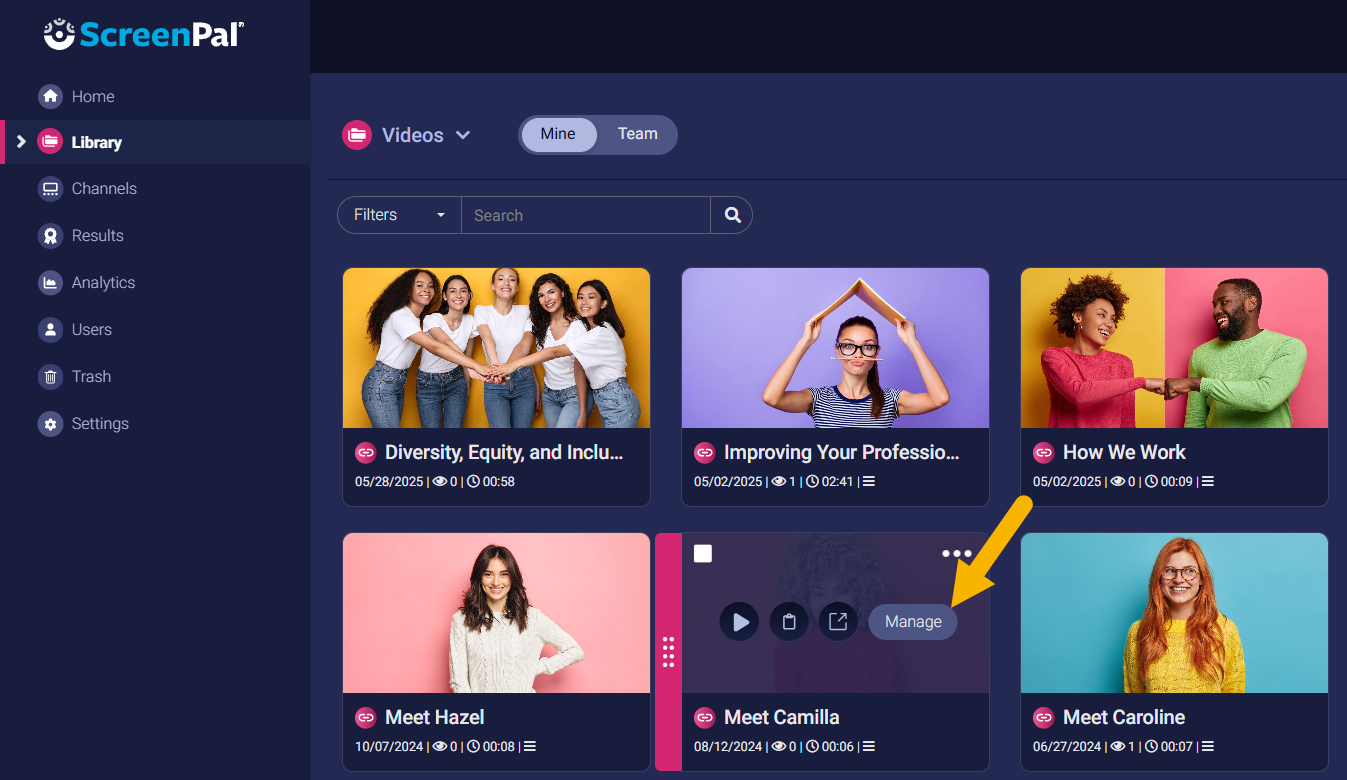Viewport: 1347px width, 780px height.
Task: Select the Mine toggle option
Action: 558,134
